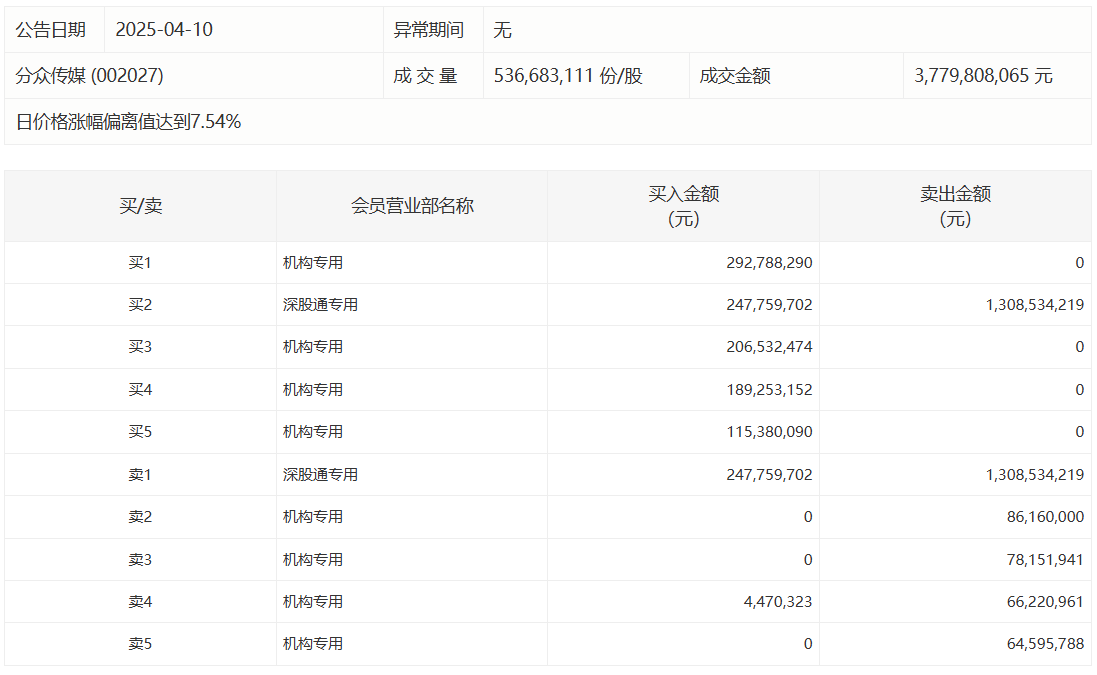Open the 分众传媒 (002027) stock name
Viewport: 1097px width, 675px height.
pos(90,76)
